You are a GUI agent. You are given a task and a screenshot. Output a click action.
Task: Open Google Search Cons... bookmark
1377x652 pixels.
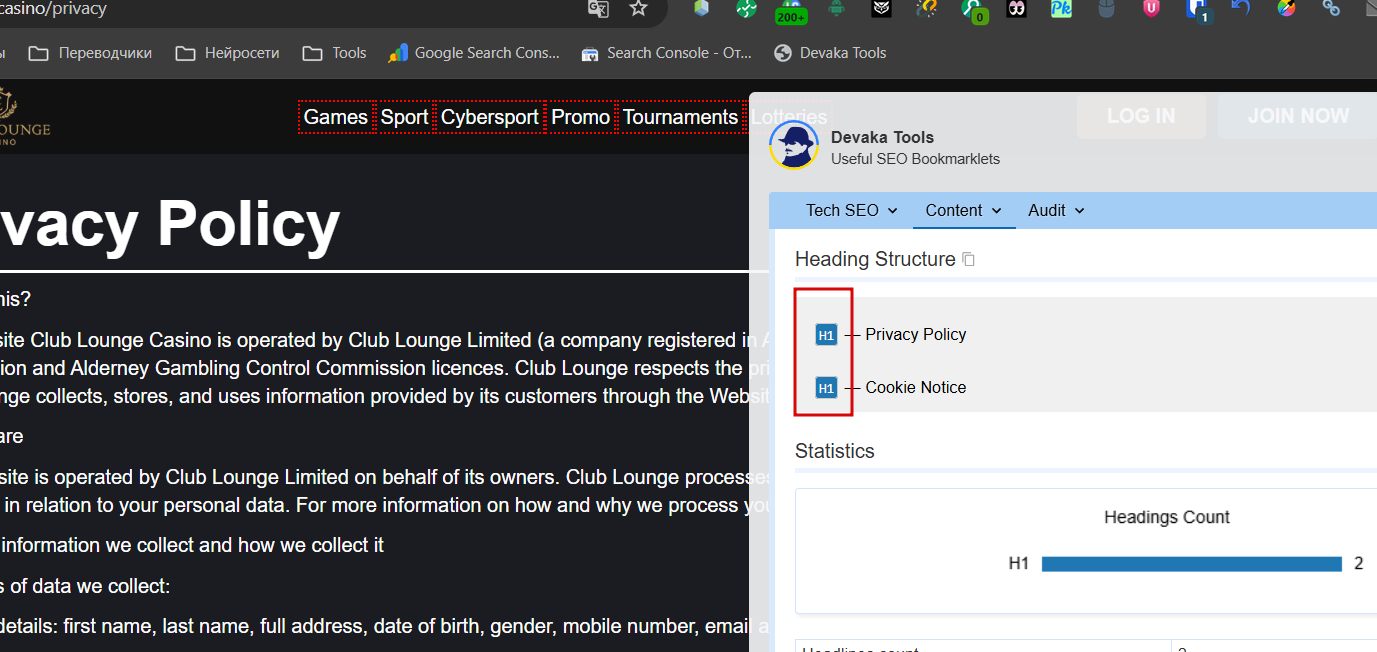click(x=474, y=53)
